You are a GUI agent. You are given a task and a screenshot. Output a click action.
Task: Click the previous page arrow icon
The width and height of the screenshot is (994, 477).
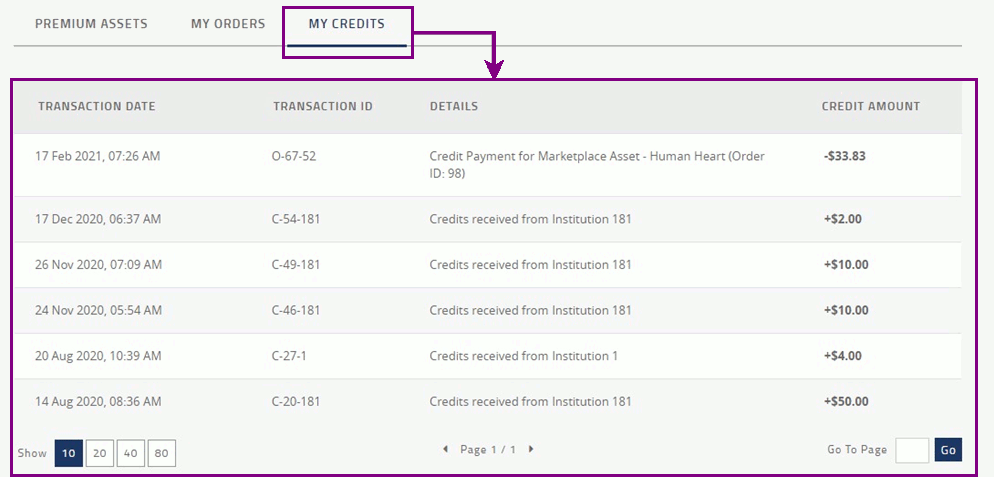click(445, 449)
